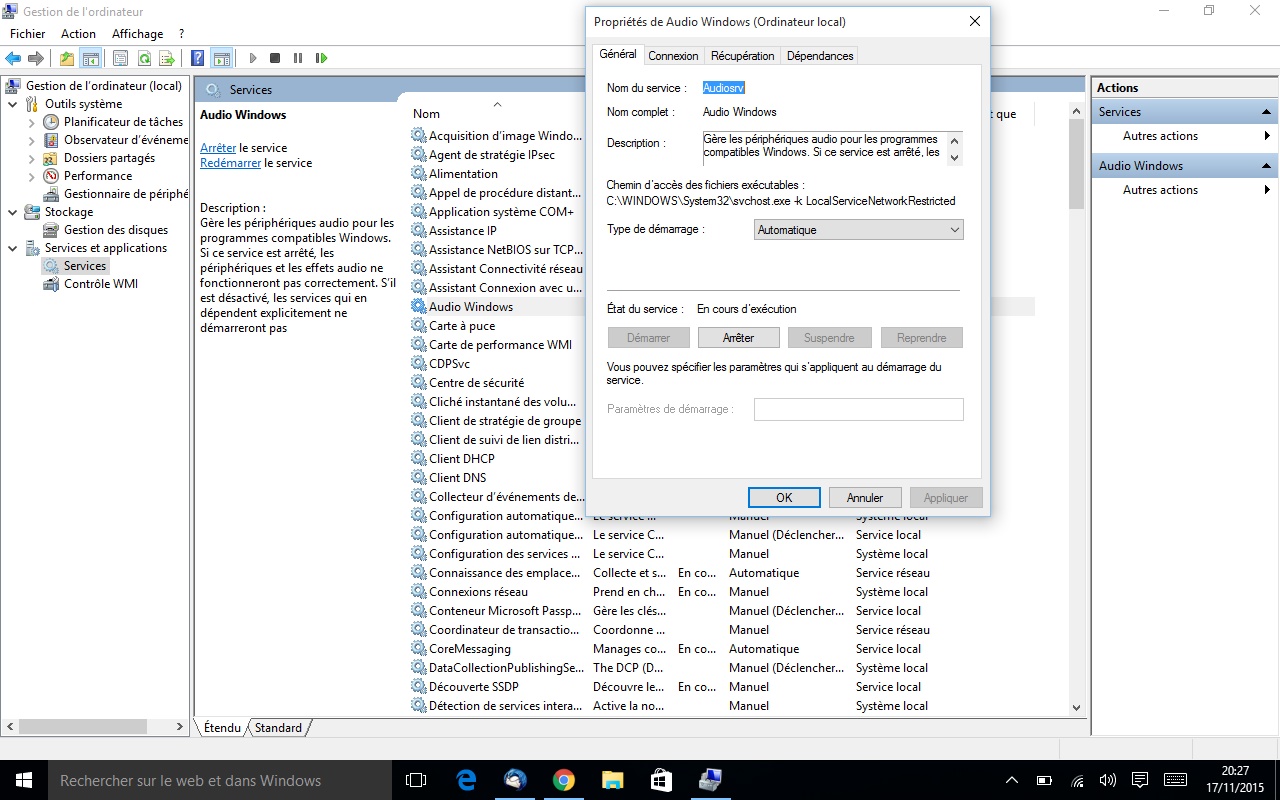Image resolution: width=1280 pixels, height=800 pixels.
Task: Click the Pause service toolbar icon
Action: coord(298,58)
